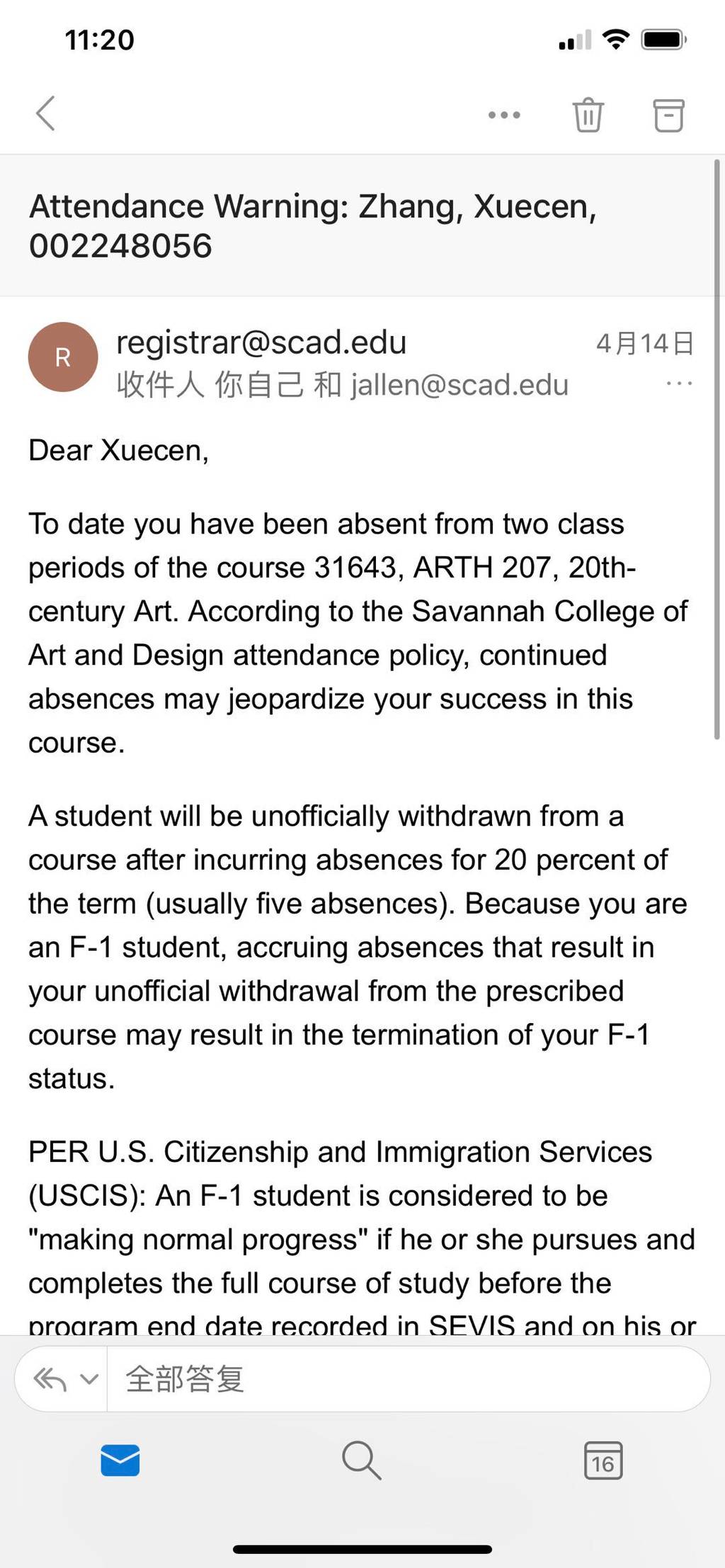The image size is (725, 1568).
Task: Open the three-dot more options menu in toolbar
Action: click(x=504, y=115)
